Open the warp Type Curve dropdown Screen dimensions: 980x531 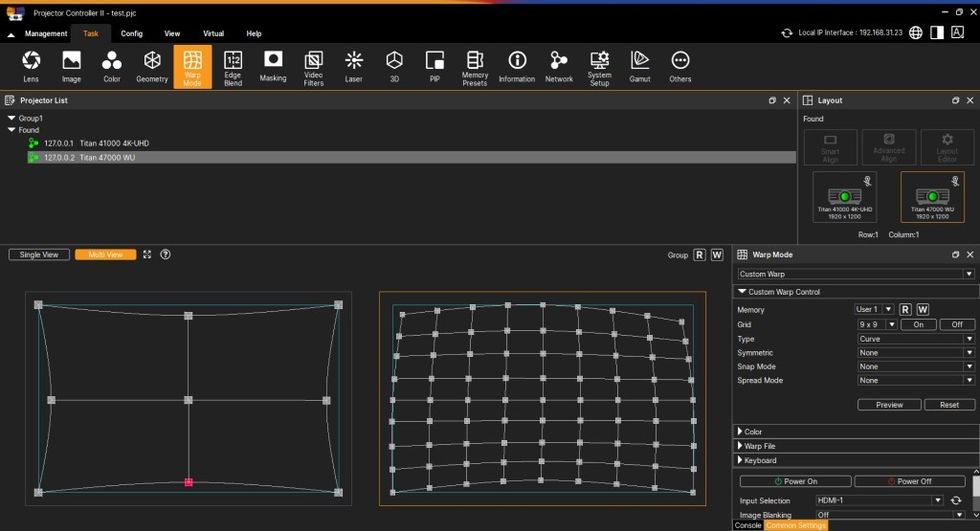tap(915, 339)
